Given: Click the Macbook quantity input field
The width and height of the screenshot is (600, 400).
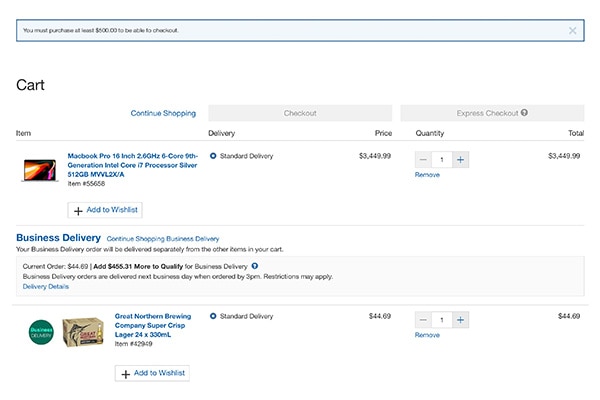Looking at the screenshot, I should coord(442,159).
